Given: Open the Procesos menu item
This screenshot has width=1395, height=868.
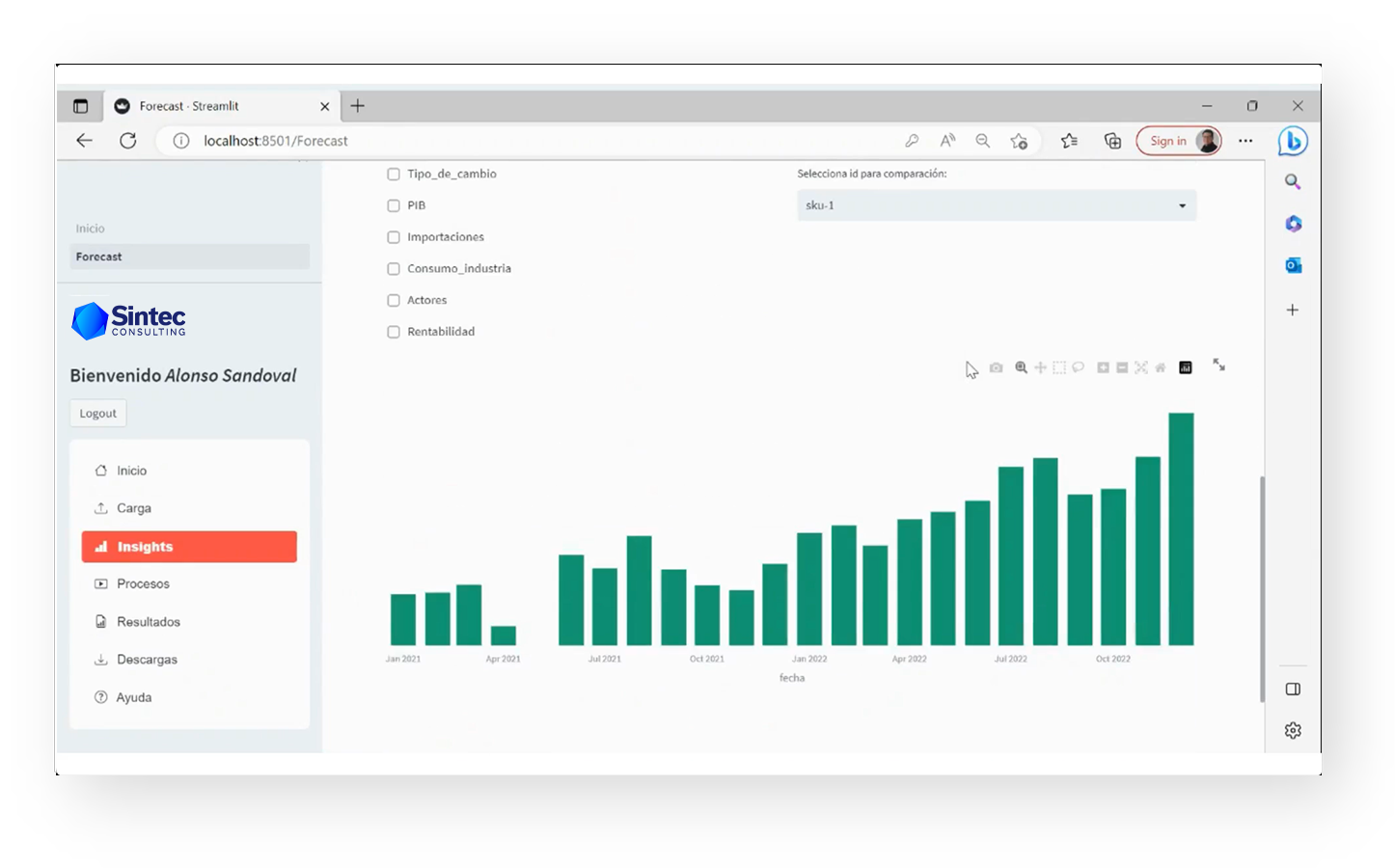Looking at the screenshot, I should click(x=189, y=584).
